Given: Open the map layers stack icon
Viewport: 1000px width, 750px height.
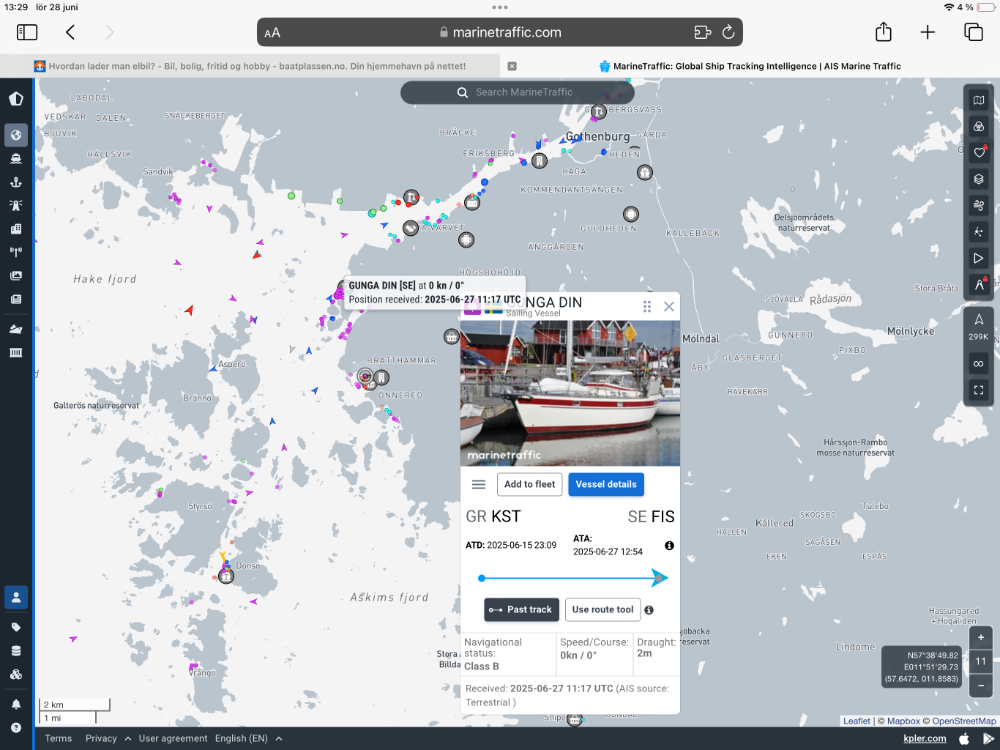Looking at the screenshot, I should (x=978, y=179).
